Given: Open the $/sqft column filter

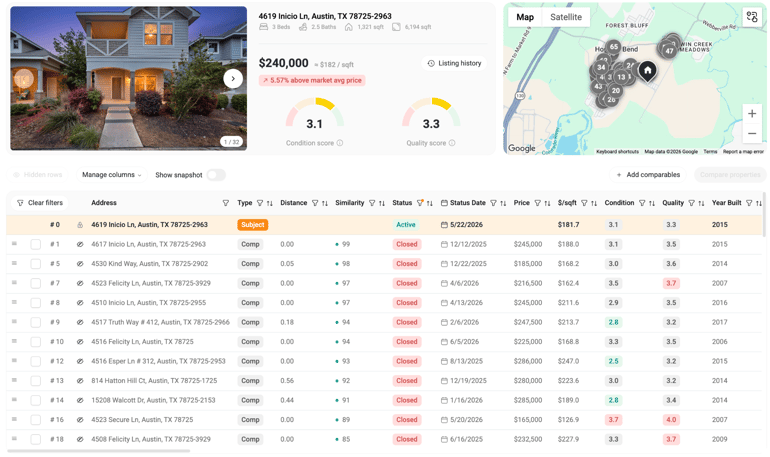Looking at the screenshot, I should click(x=584, y=203).
